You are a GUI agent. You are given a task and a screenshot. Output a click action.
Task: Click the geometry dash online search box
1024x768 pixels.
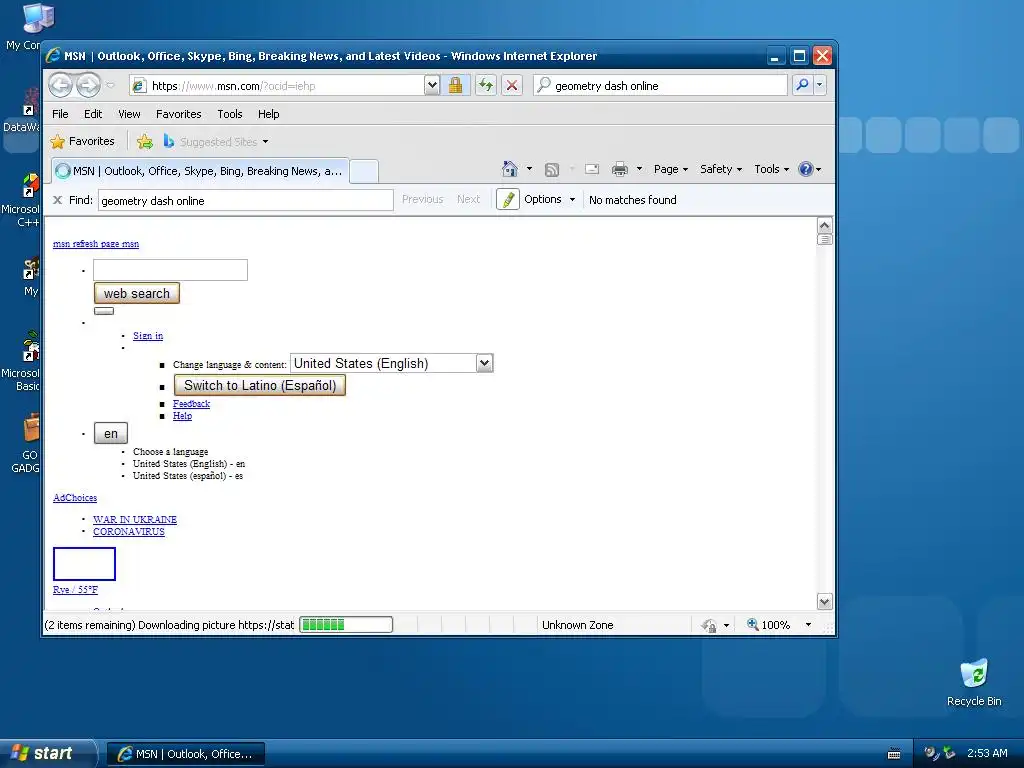(660, 86)
